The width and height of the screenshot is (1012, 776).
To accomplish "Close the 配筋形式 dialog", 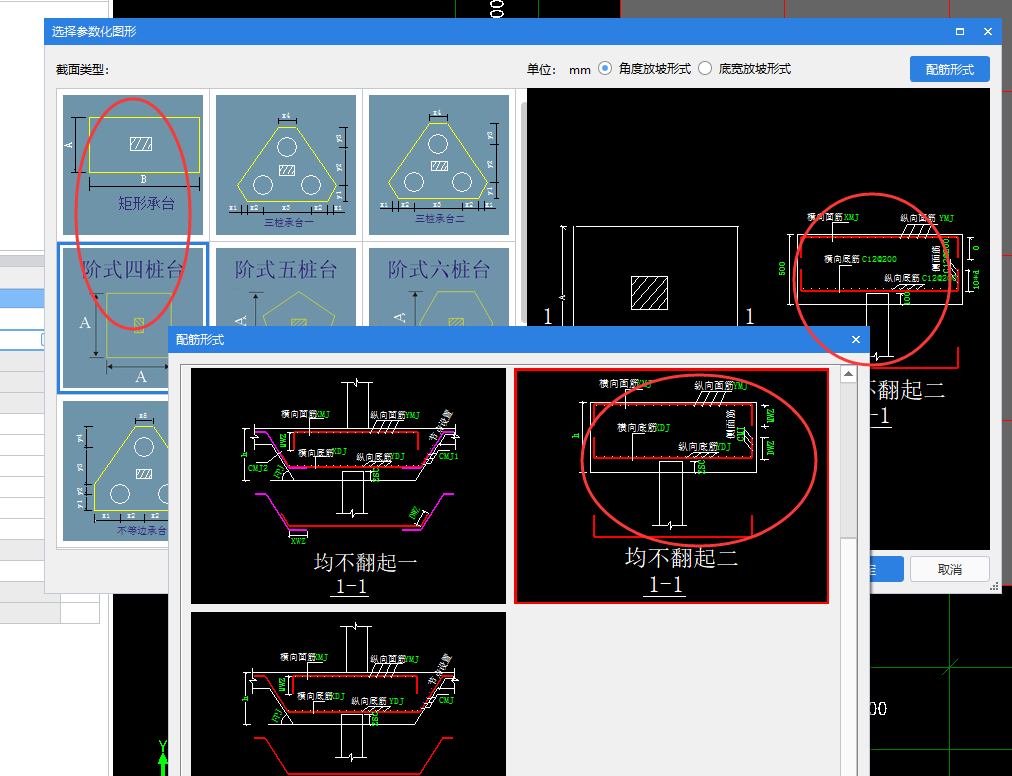I will pyautogui.click(x=856, y=340).
